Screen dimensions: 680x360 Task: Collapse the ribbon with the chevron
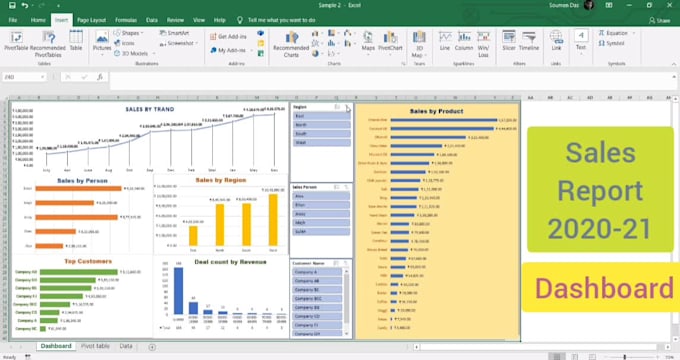[x=673, y=64]
